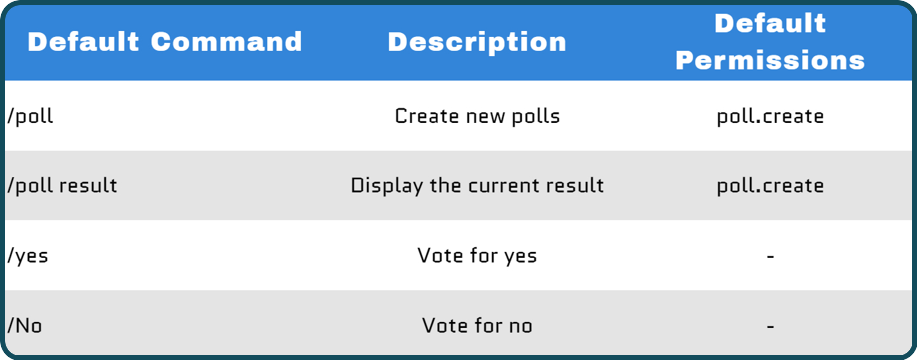Select the Vote for yes description

[477, 256]
